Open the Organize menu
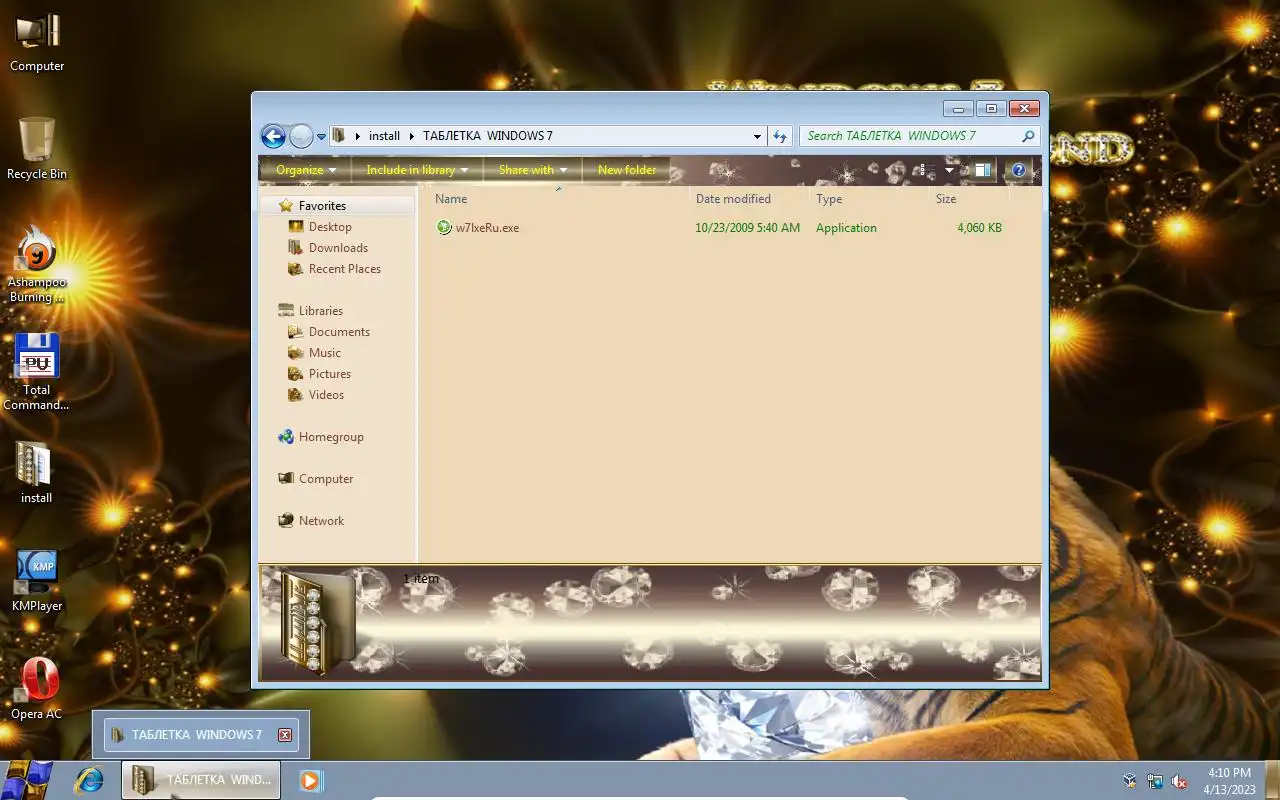 click(x=306, y=170)
